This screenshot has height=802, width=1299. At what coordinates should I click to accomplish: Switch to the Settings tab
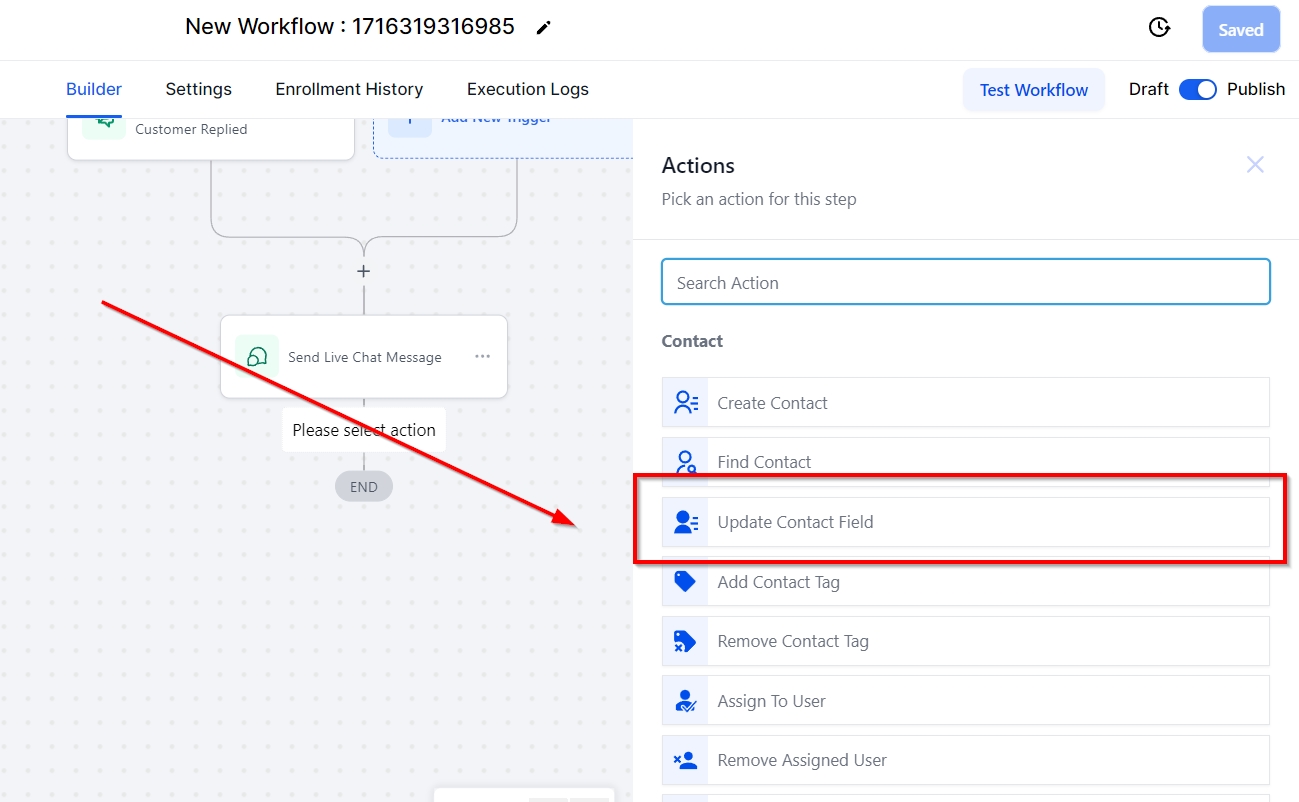[198, 89]
